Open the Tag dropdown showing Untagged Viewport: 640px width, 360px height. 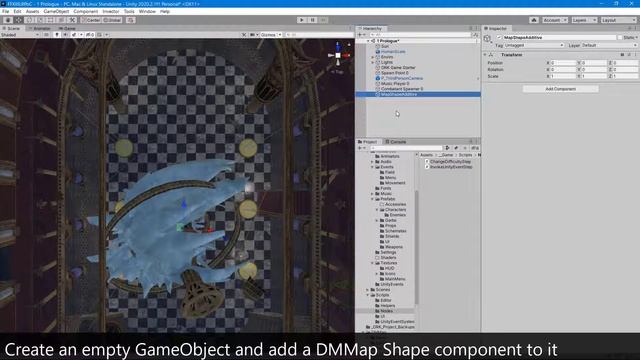tap(534, 45)
